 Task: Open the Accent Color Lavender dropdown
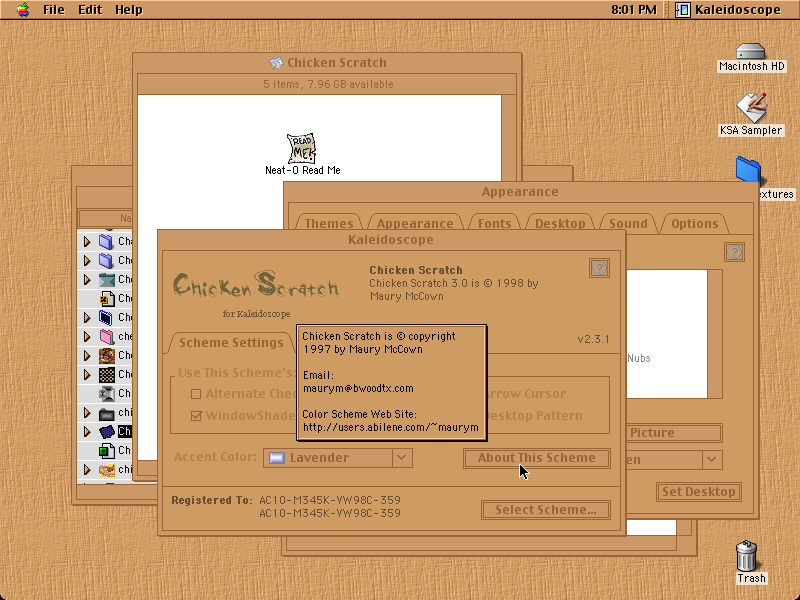pos(338,458)
